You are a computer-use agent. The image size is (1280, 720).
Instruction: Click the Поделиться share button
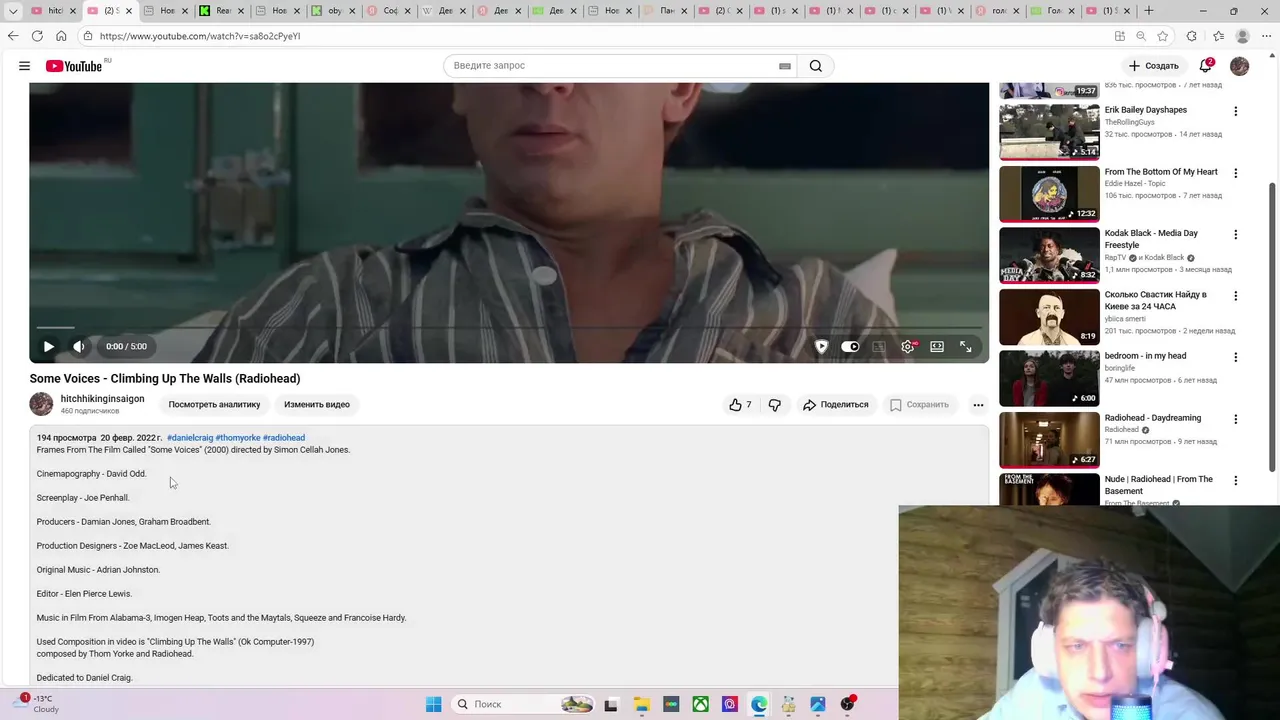click(x=836, y=405)
